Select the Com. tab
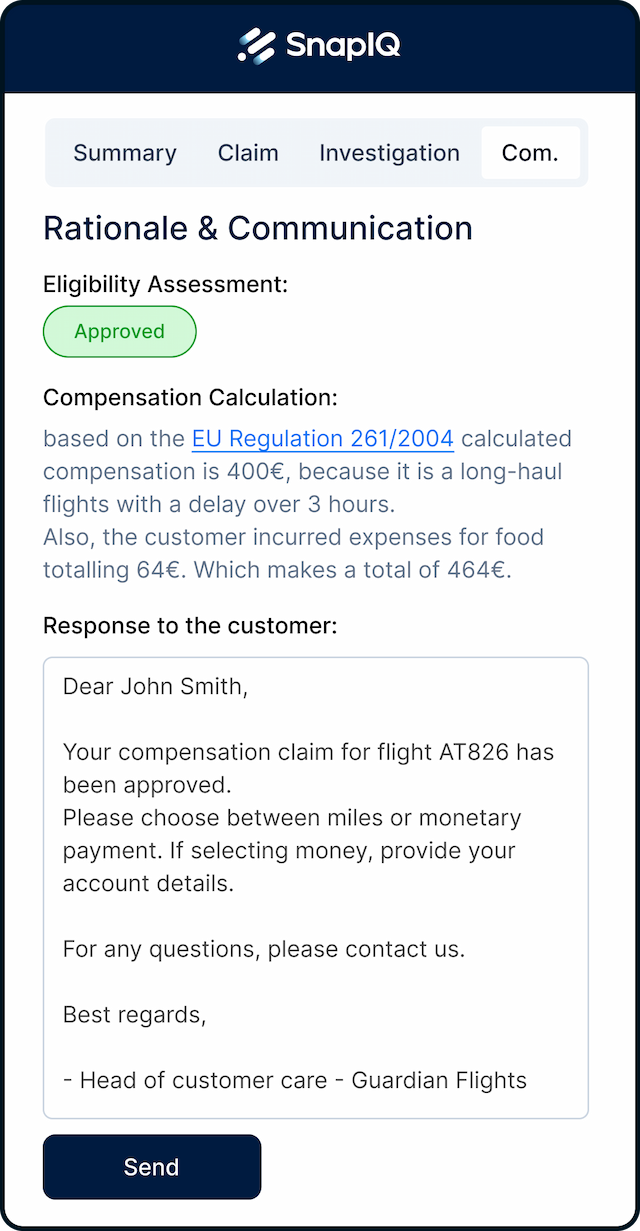The image size is (640, 1231). [x=530, y=153]
